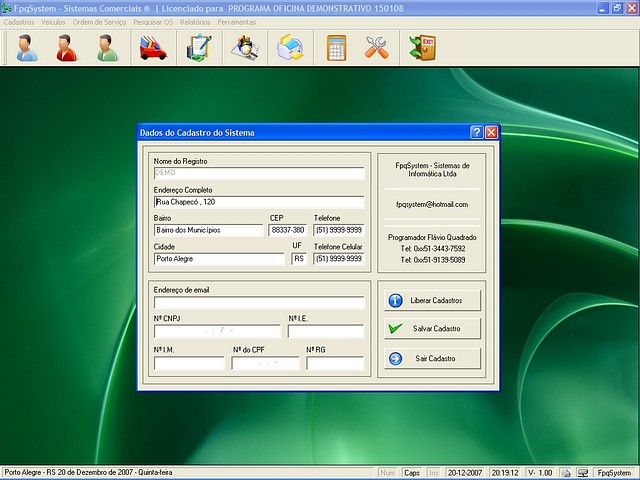
Task: Focus the Cidade field with Porto Alegre
Action: click(219, 259)
